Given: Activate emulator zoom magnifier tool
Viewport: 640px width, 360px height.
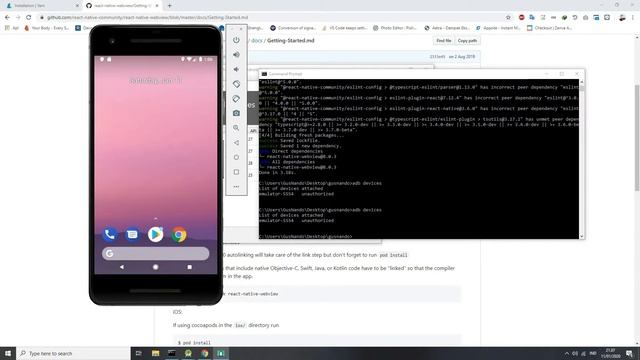Looking at the screenshot, I should coord(236,128).
